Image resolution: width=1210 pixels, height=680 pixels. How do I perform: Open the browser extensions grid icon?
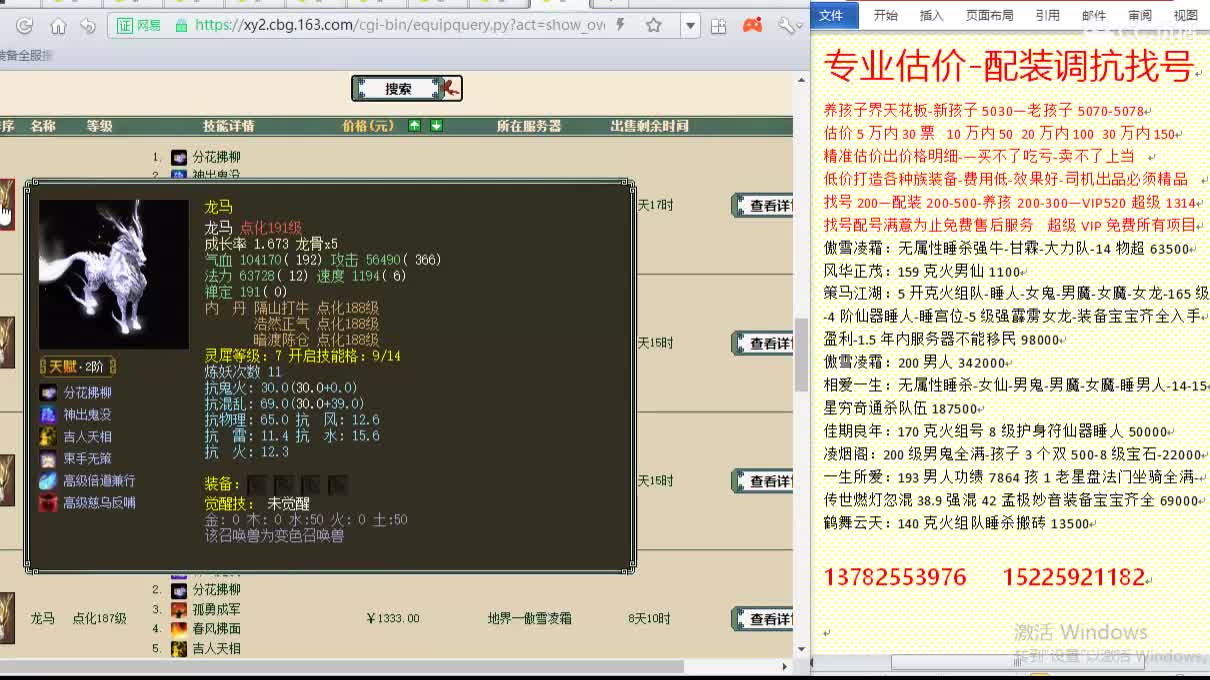(x=720, y=25)
